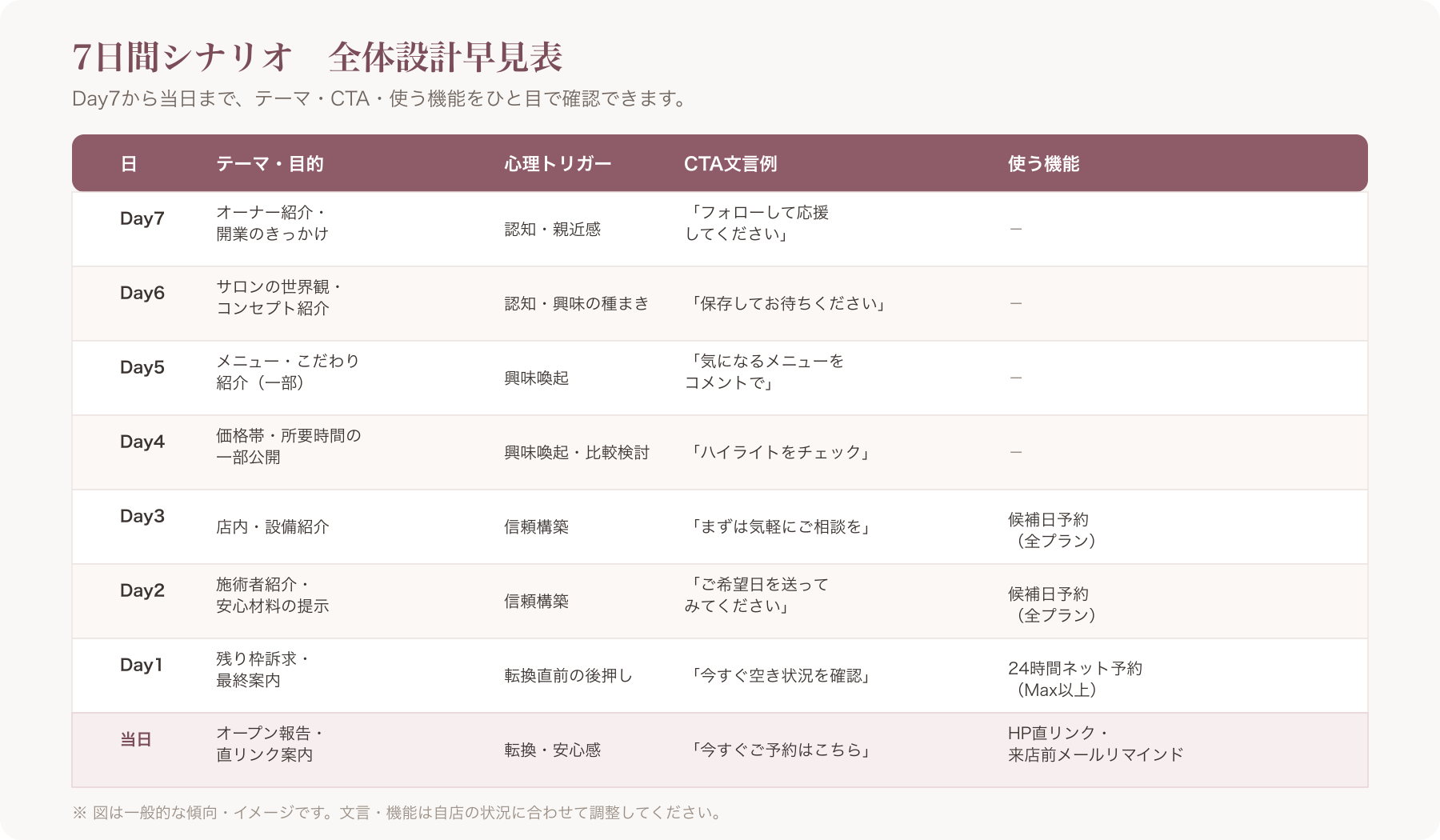Select the Day3 row label
The width and height of the screenshot is (1440, 840).
(142, 516)
